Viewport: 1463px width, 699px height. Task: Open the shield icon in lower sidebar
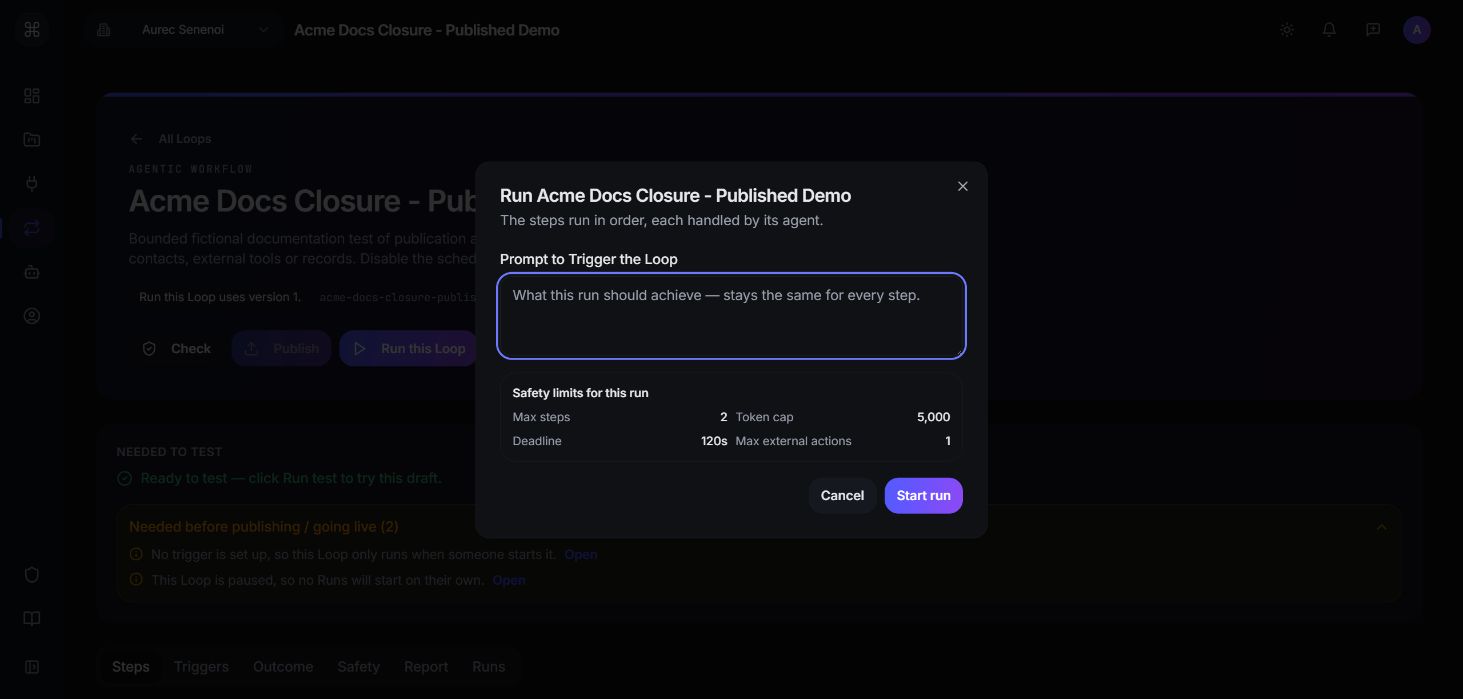point(32,575)
